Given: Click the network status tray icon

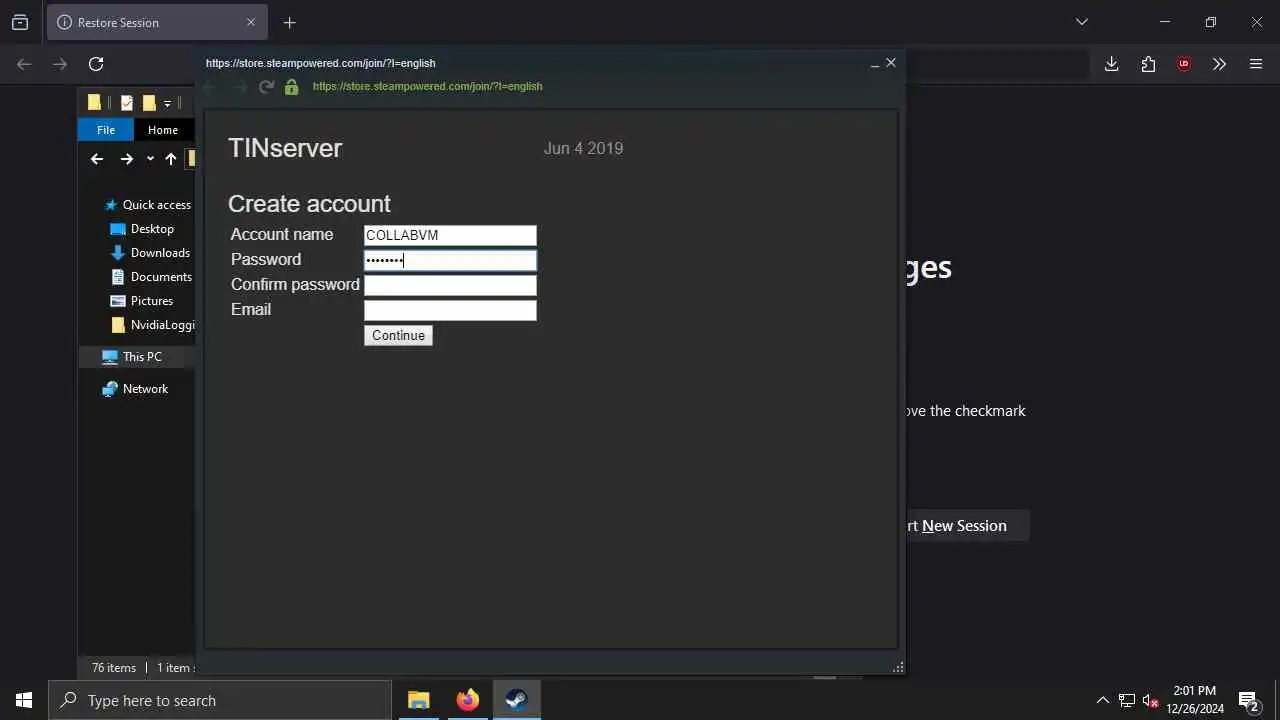Looking at the screenshot, I should pos(1126,700).
